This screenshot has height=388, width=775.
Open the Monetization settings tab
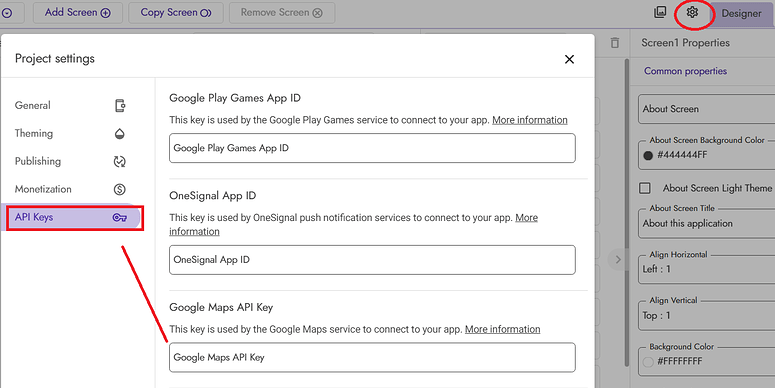coord(71,189)
